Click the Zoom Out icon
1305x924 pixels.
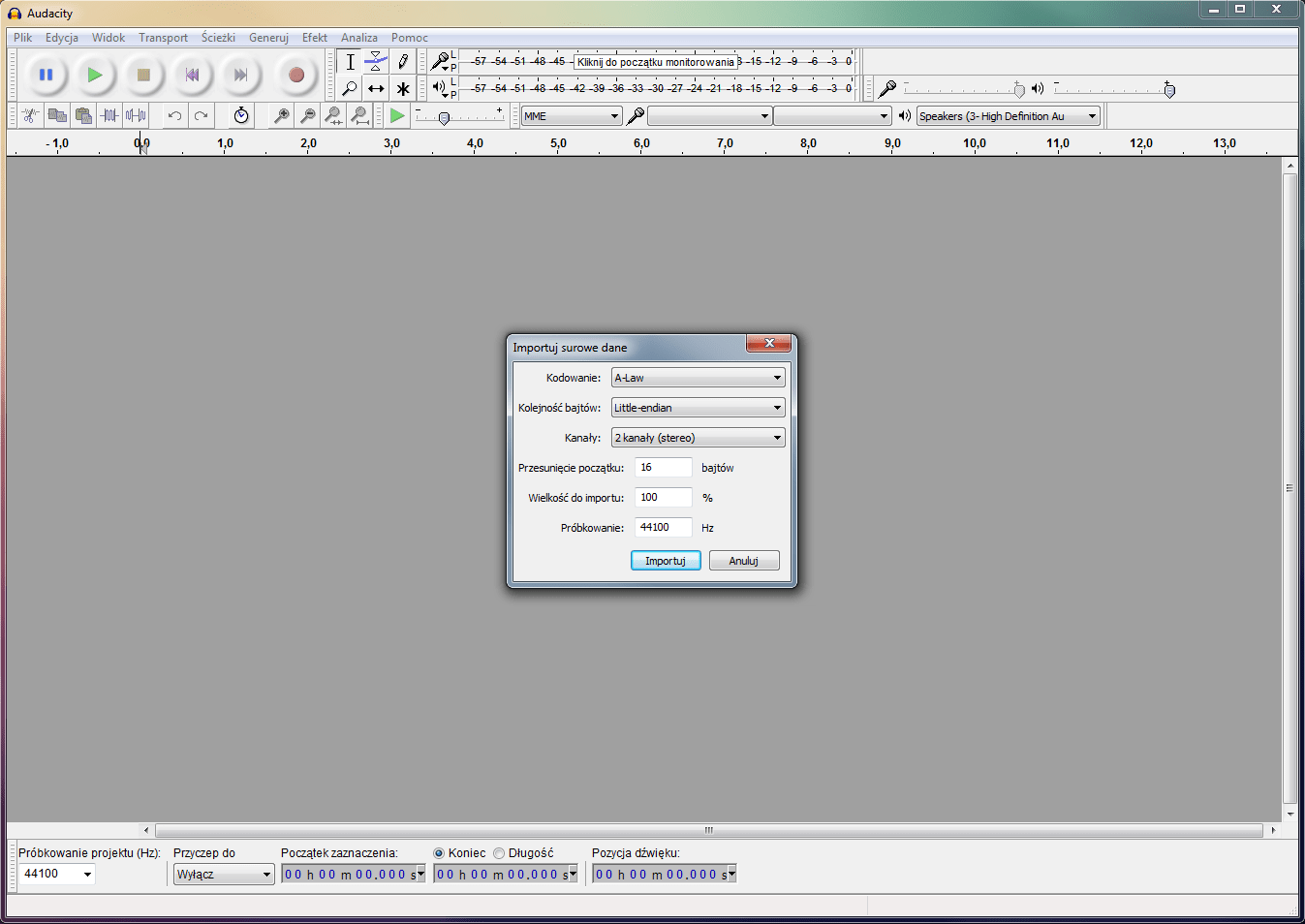click(x=307, y=116)
